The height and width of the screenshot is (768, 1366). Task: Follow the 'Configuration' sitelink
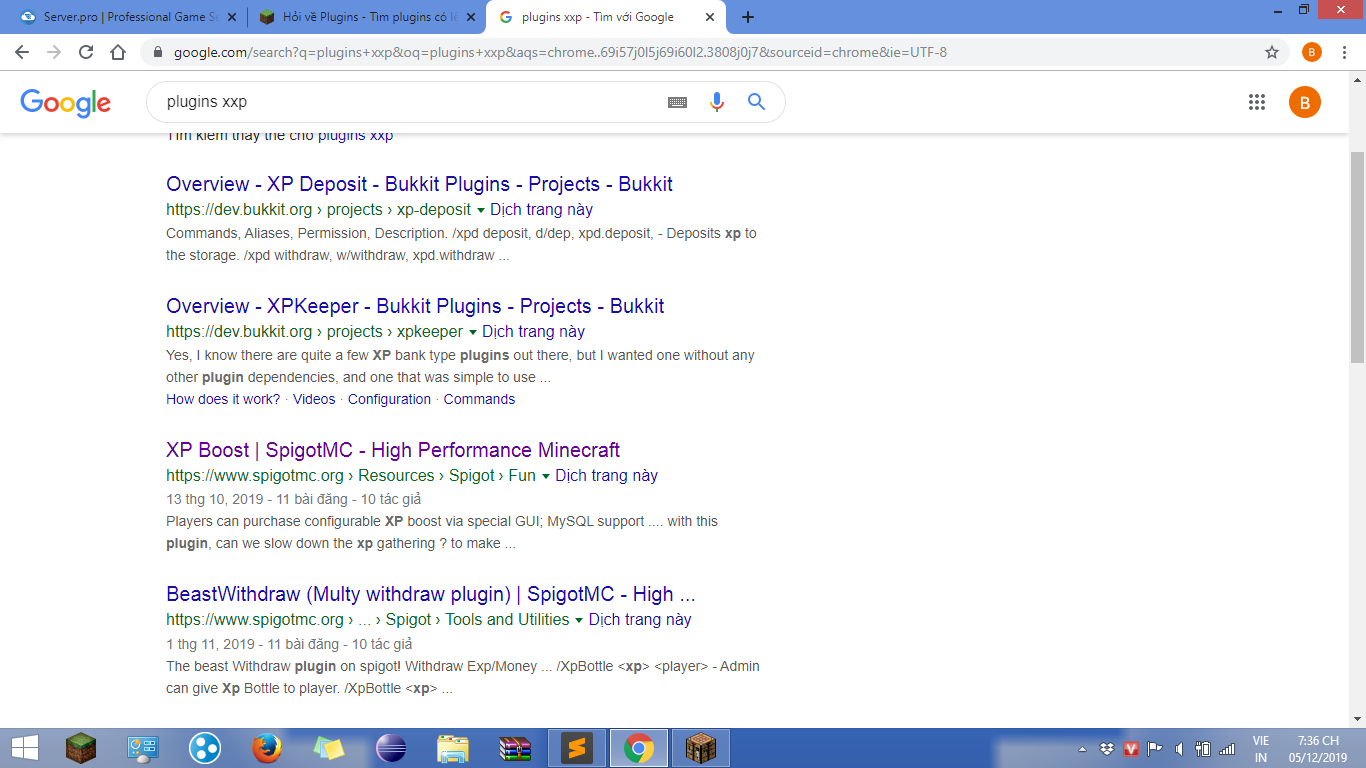click(389, 399)
